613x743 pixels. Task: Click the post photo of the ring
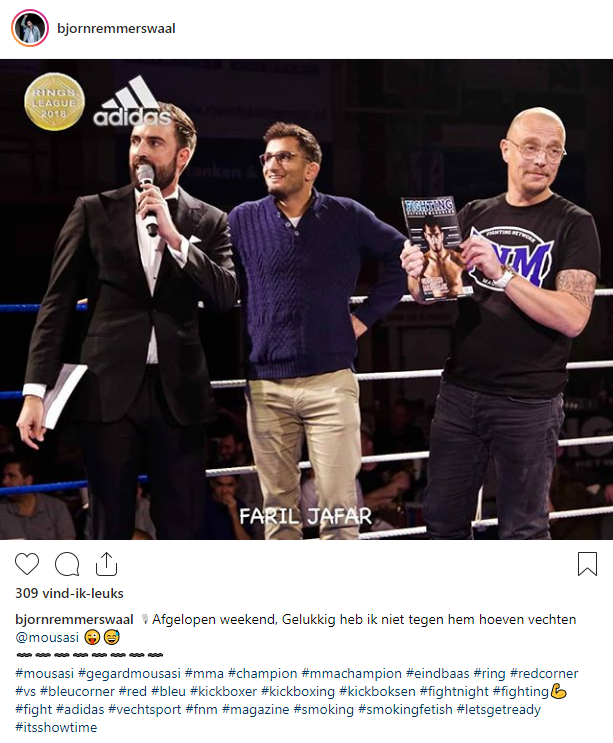pyautogui.click(x=306, y=299)
